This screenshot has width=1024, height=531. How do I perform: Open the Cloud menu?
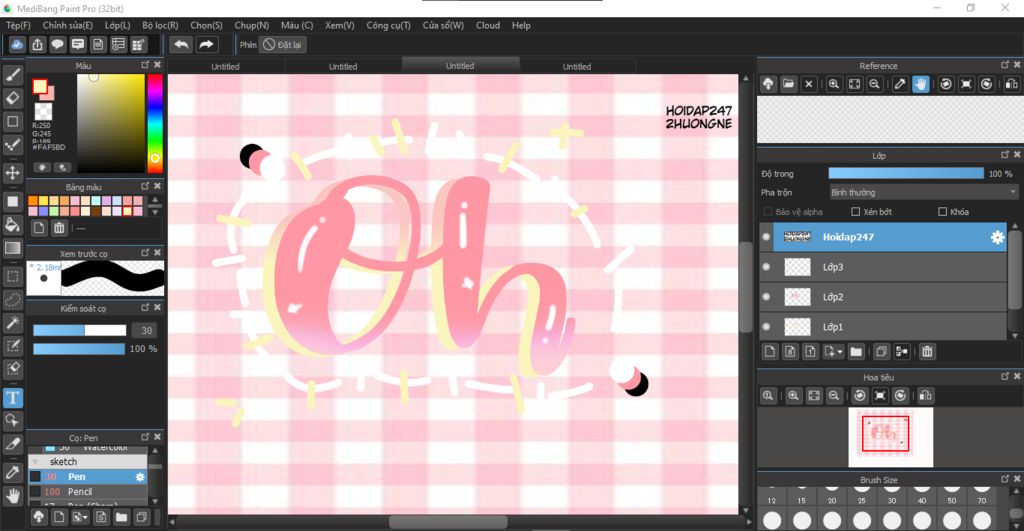point(488,25)
